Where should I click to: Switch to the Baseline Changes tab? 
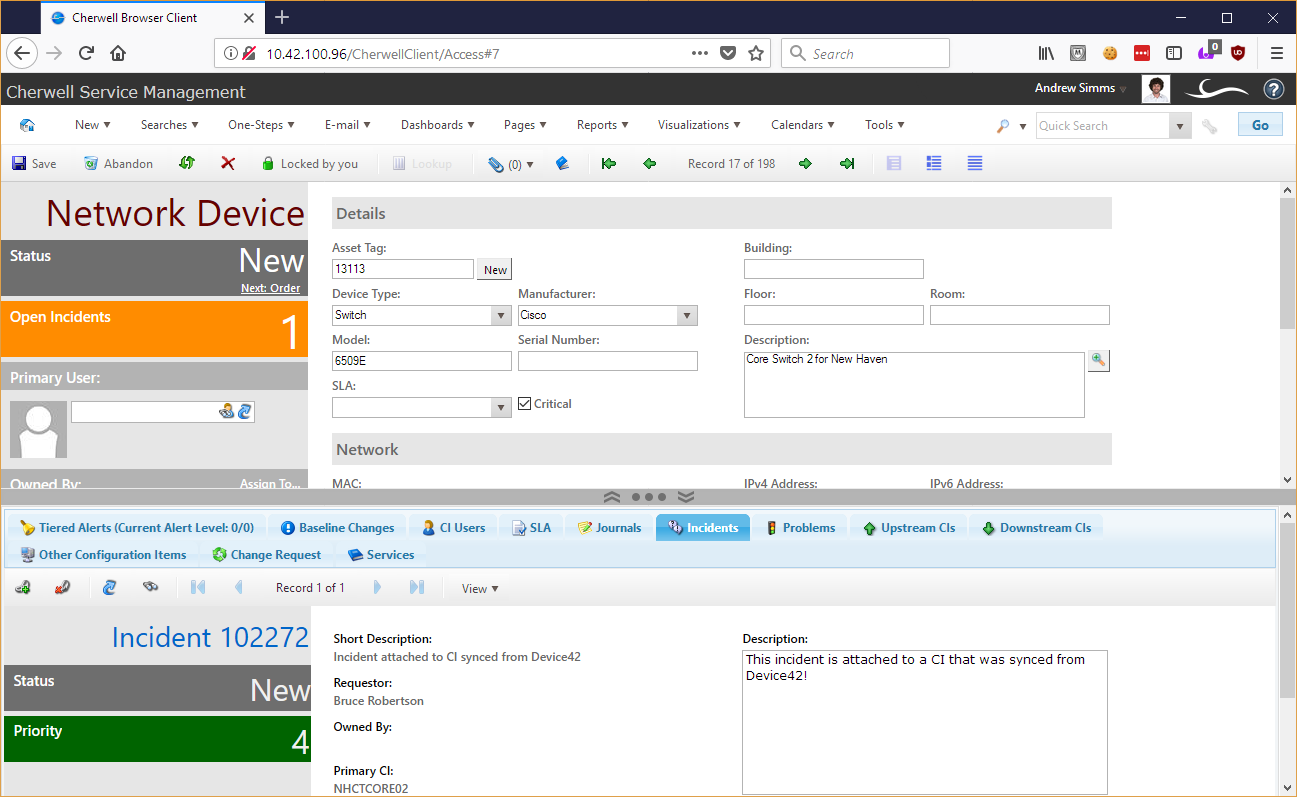(337, 528)
